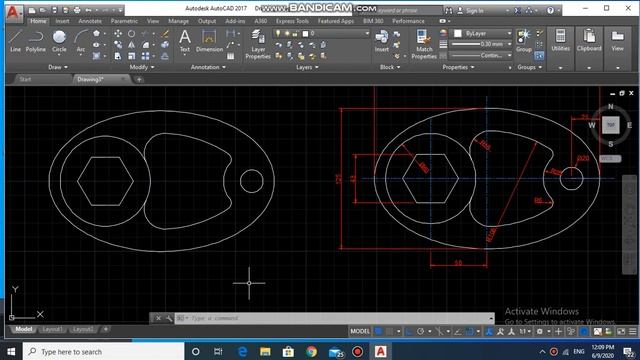Click the Insert block icon
Screen dimensions: 640x360
coord(382,41)
